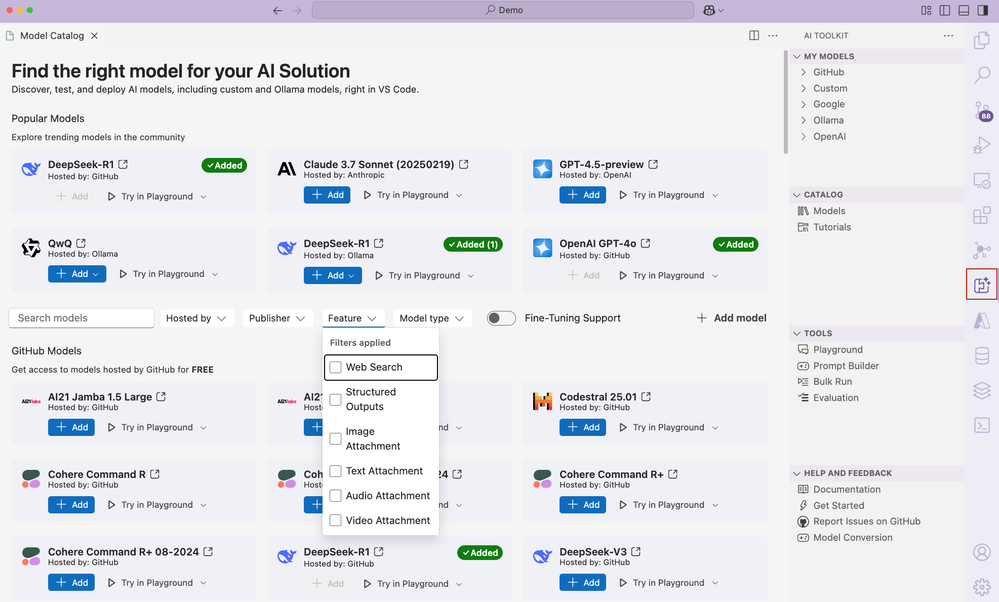The width and height of the screenshot is (999, 602).
Task: Open Bulk Run under Tools
Action: point(832,382)
